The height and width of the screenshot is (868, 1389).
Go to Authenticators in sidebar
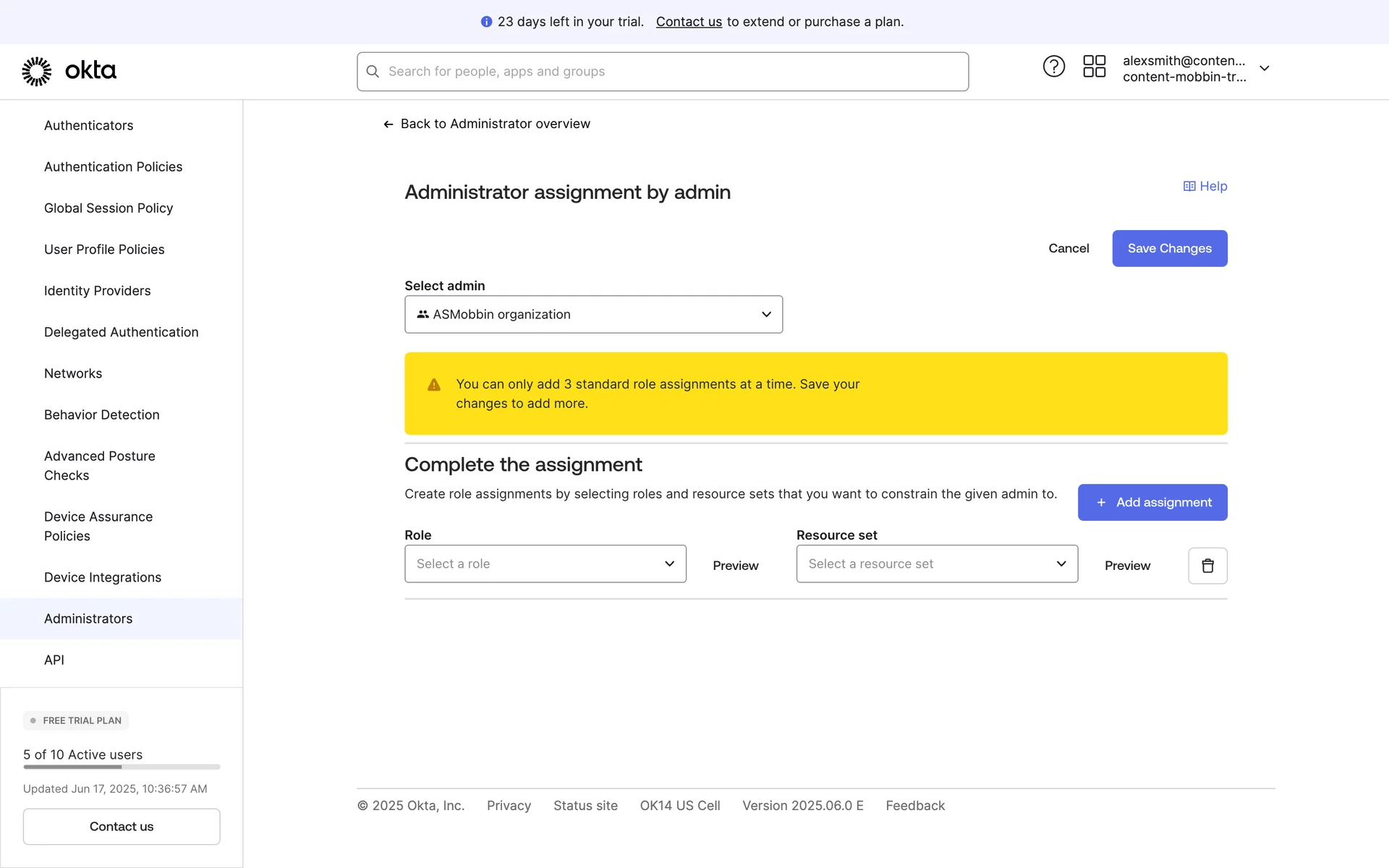pos(88,126)
